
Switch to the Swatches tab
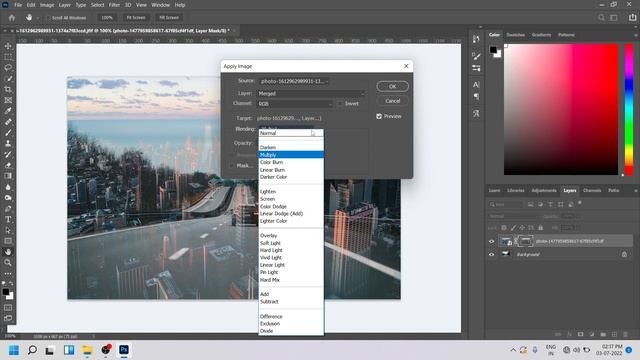(516, 35)
